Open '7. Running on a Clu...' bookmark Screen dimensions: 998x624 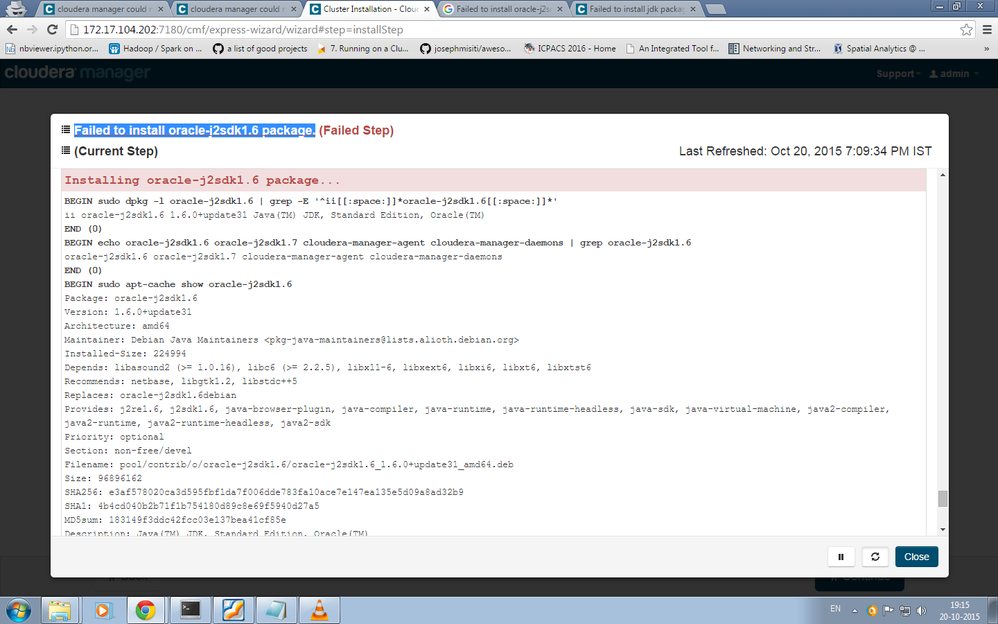pos(363,48)
